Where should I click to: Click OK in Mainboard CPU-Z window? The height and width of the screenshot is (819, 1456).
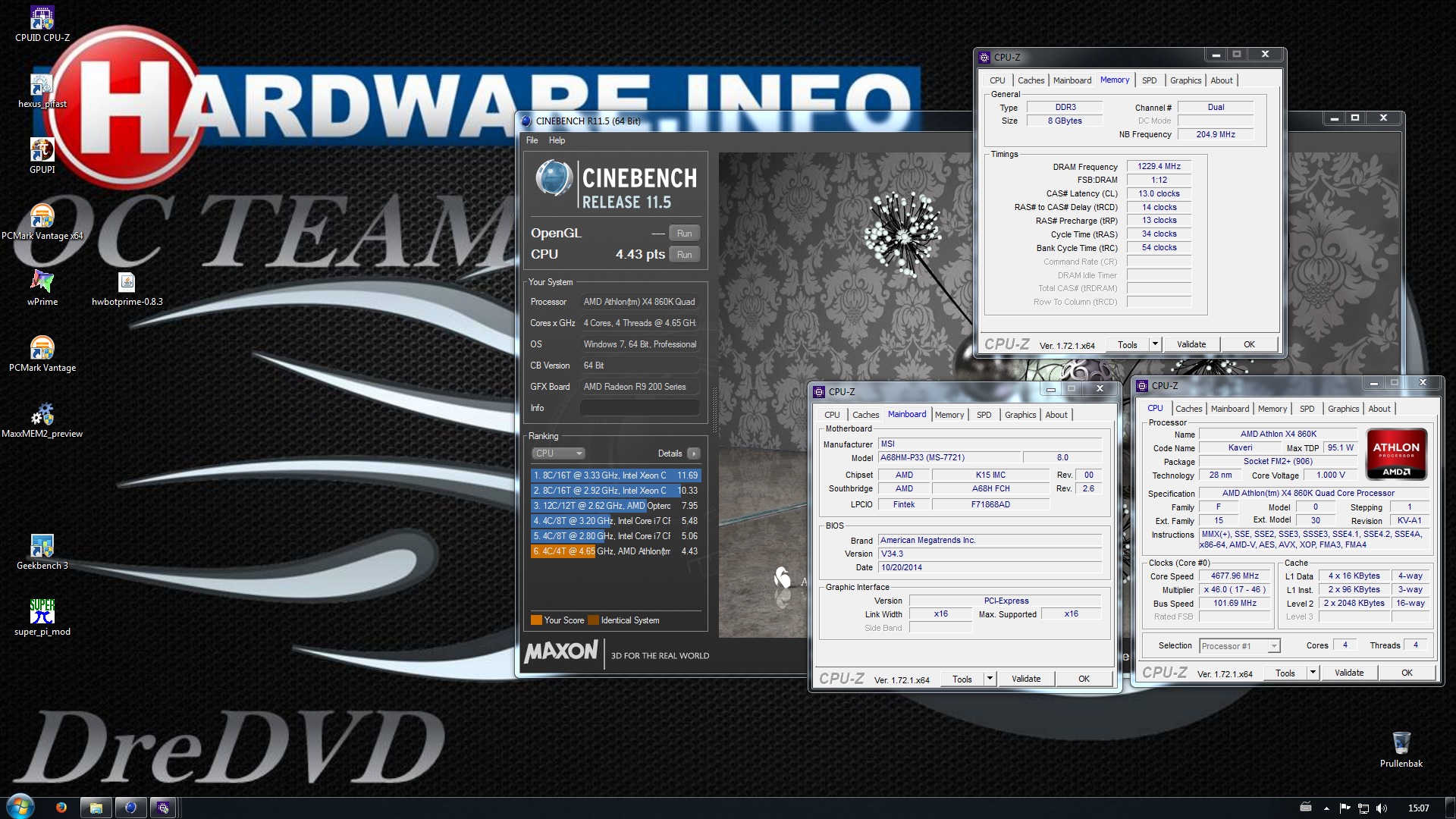coord(1084,679)
